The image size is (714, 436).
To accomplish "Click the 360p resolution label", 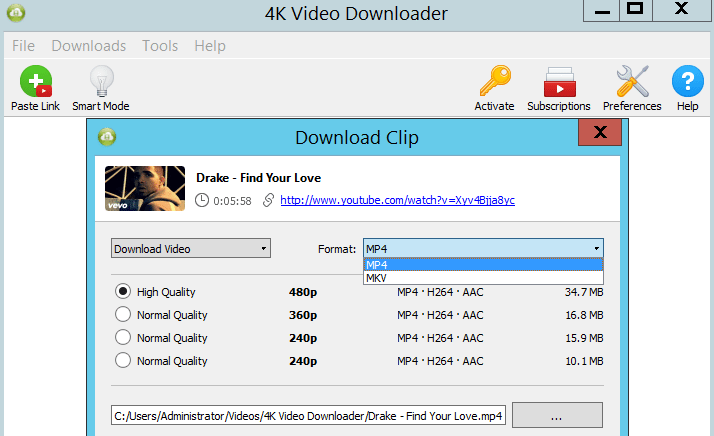I will click(303, 315).
